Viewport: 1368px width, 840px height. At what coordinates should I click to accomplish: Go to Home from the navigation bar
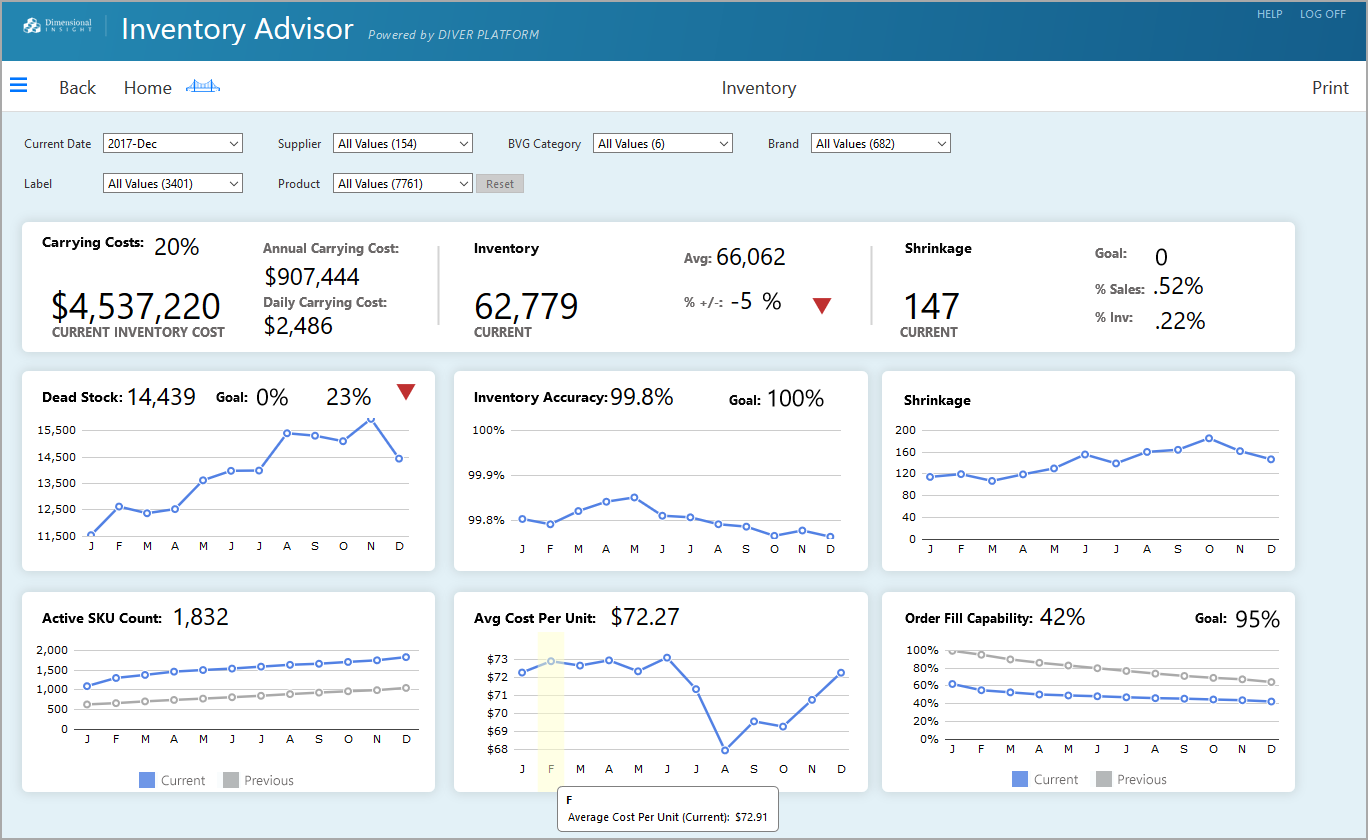(147, 88)
